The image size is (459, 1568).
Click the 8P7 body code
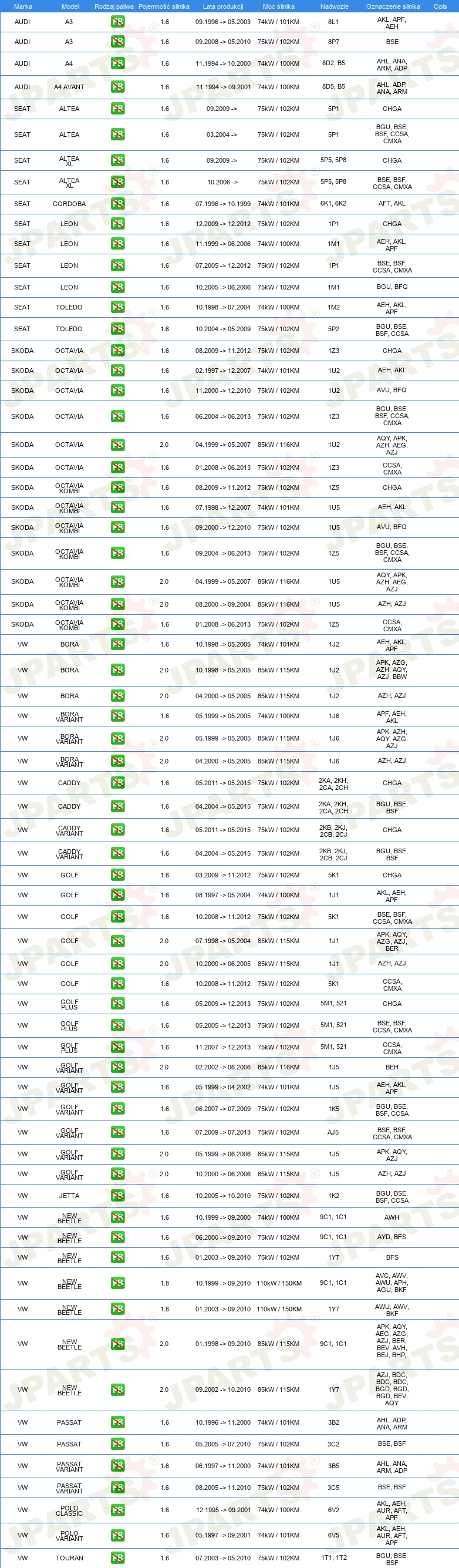(x=333, y=42)
